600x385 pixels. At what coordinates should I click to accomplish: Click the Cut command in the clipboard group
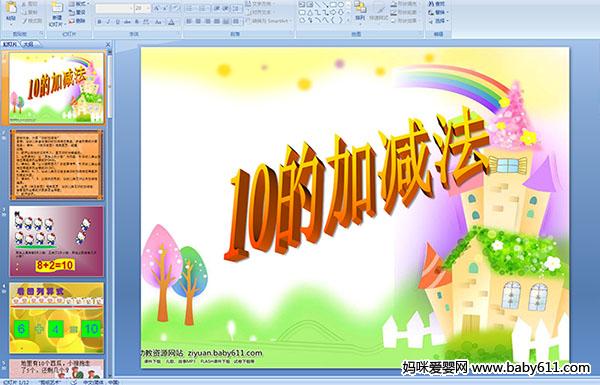pos(29,4)
